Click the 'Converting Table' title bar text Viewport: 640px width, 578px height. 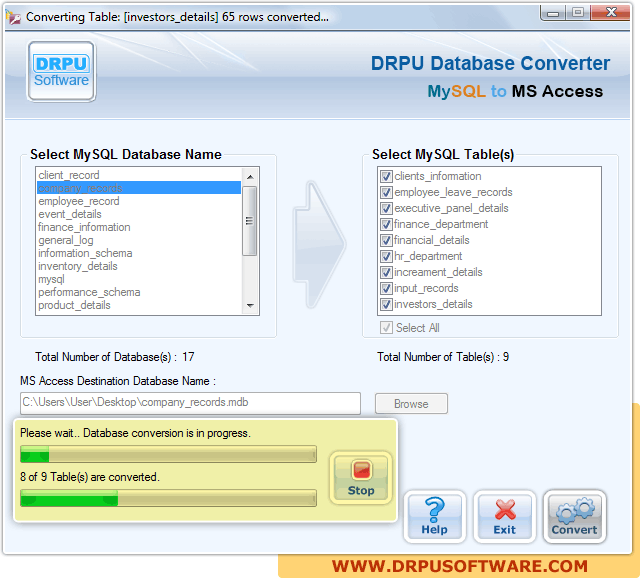(x=177, y=17)
